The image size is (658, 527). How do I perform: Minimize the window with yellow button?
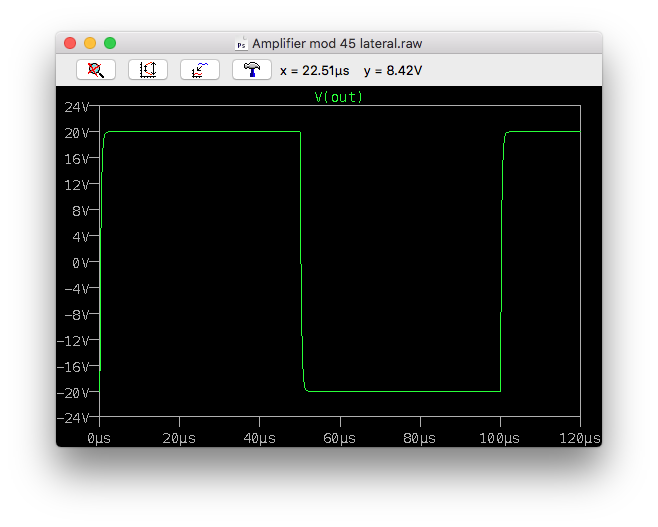coord(90,43)
